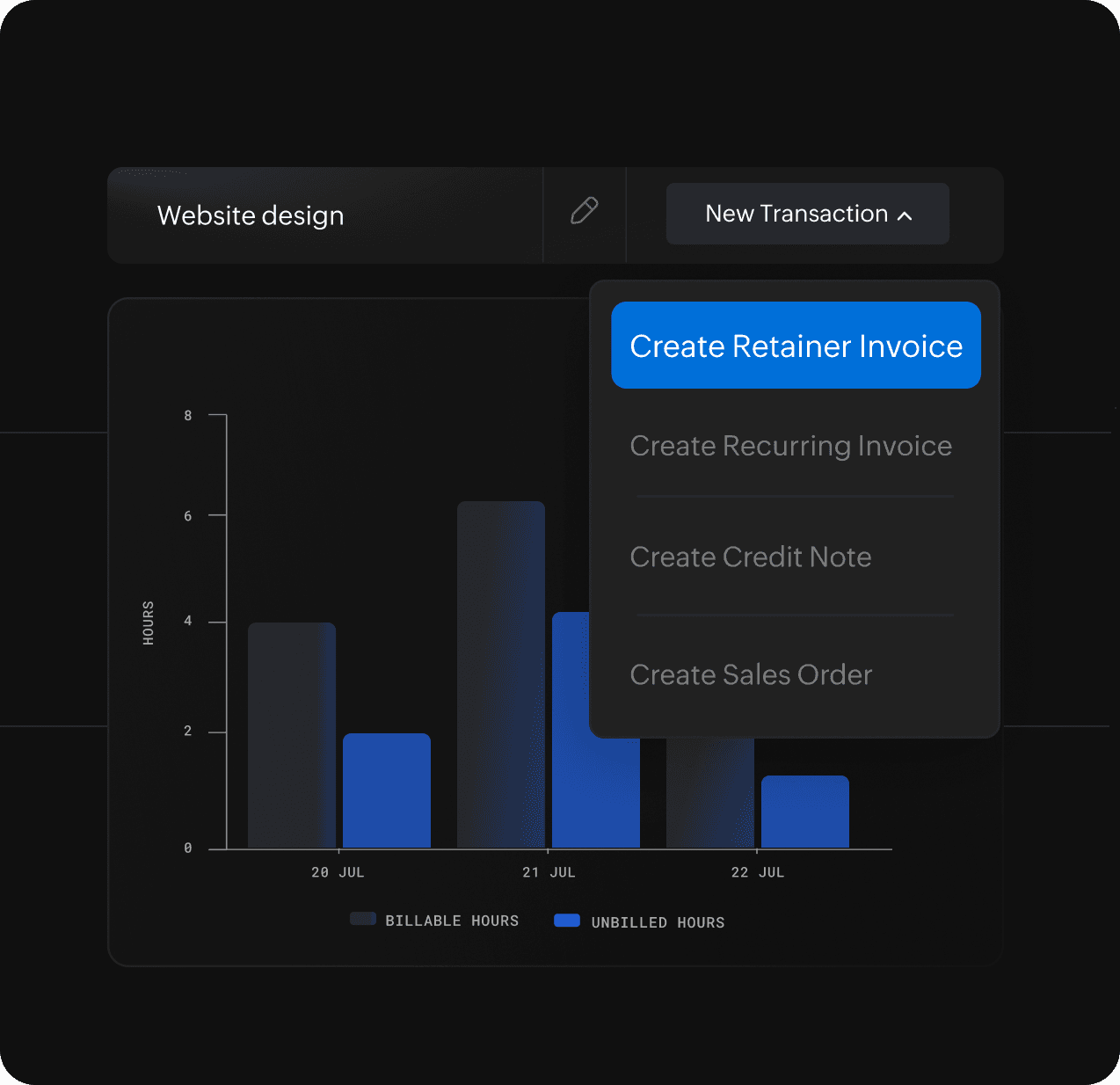Toggle the BILLABLE HOURS legend label

tap(452, 921)
